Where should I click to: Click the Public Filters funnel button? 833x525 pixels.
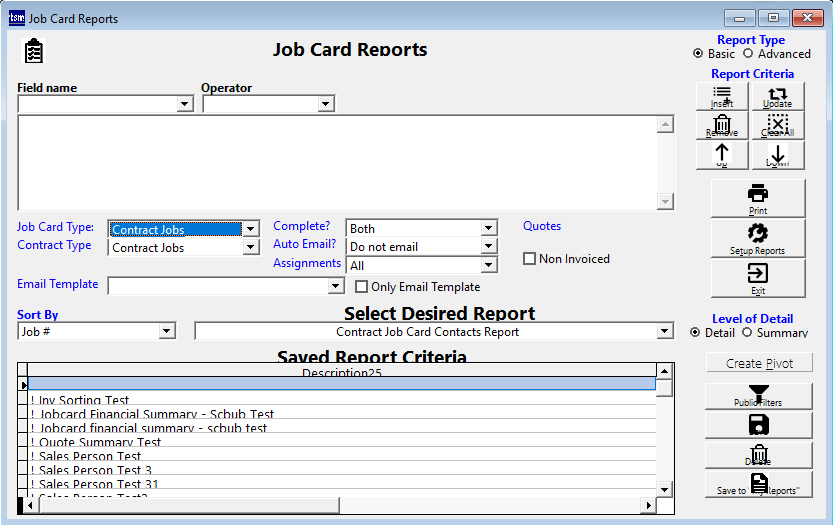(757, 396)
